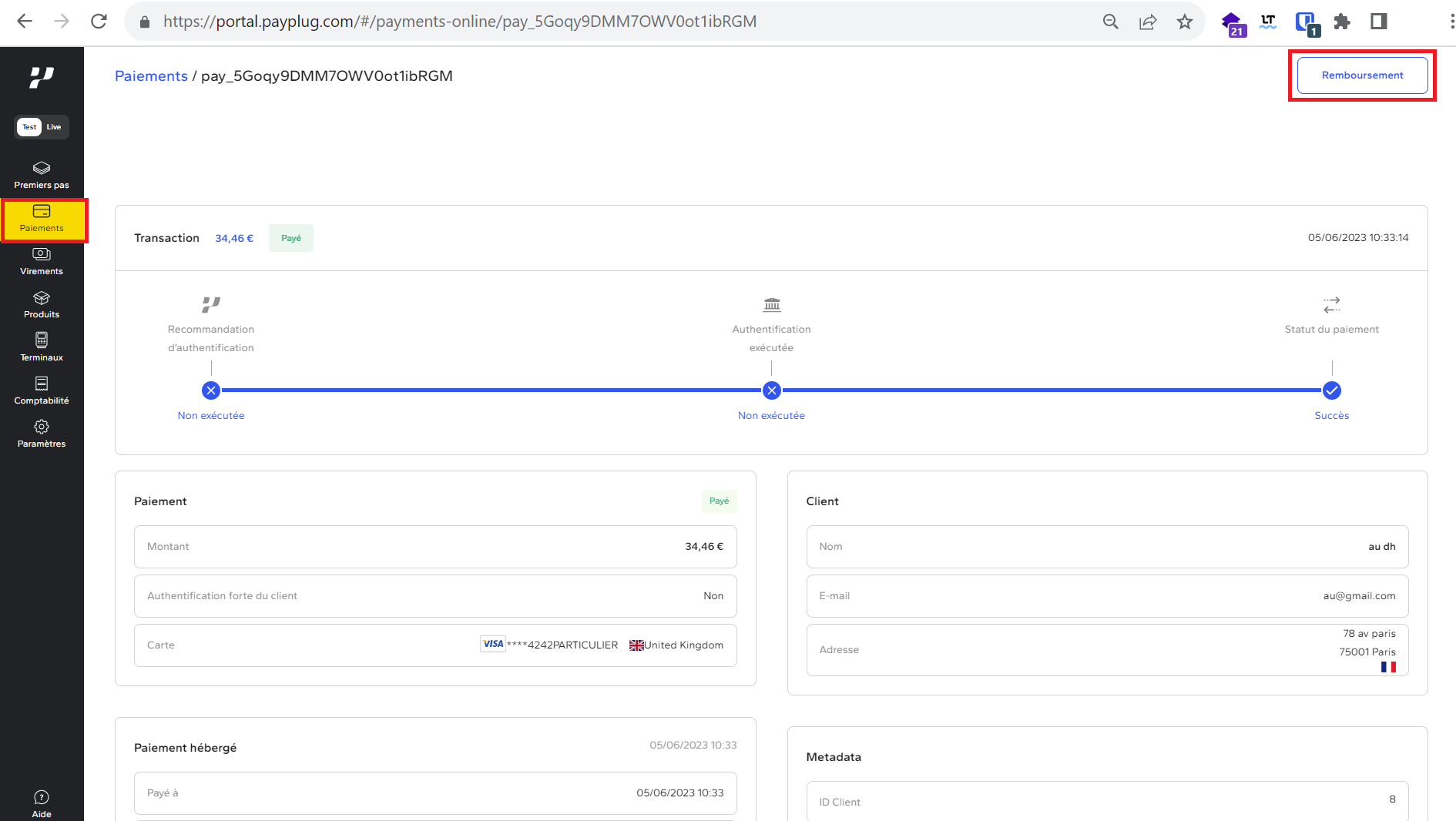Click the PayPlug logo in sidebar
The height and width of the screenshot is (821, 1456).
coord(42,77)
